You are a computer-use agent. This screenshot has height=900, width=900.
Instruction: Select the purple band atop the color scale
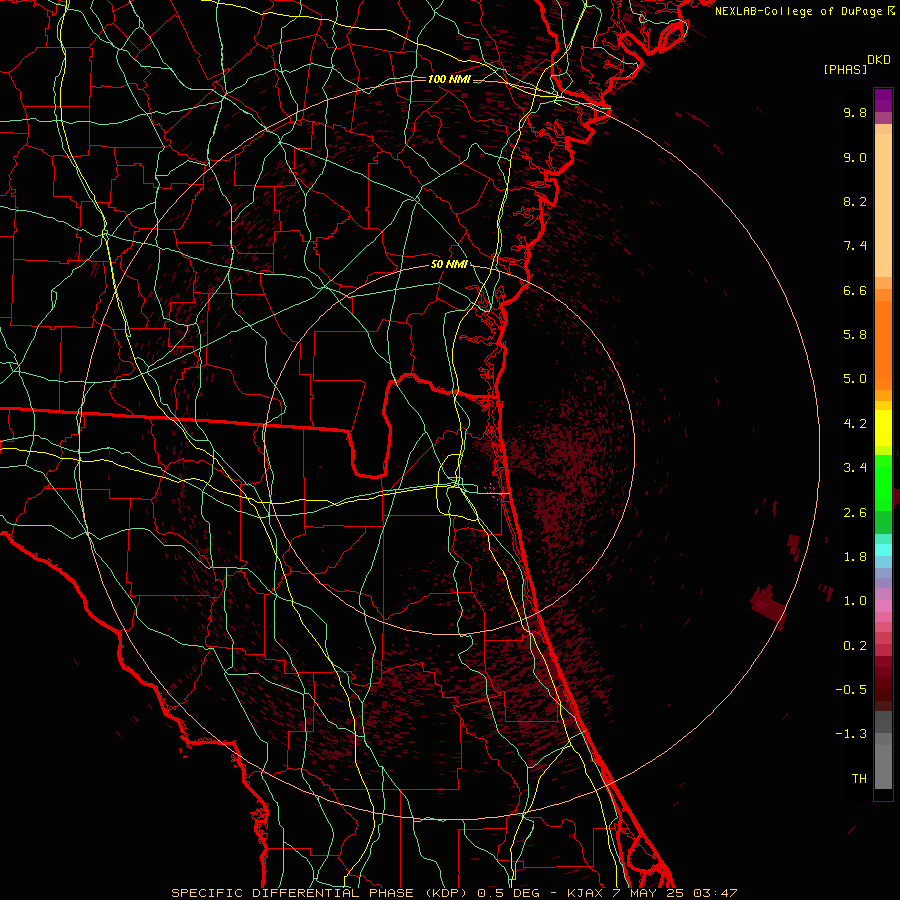point(883,101)
